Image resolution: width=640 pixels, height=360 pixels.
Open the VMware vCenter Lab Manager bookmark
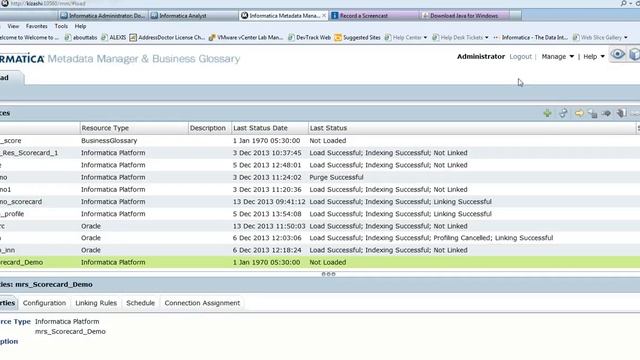pos(246,38)
